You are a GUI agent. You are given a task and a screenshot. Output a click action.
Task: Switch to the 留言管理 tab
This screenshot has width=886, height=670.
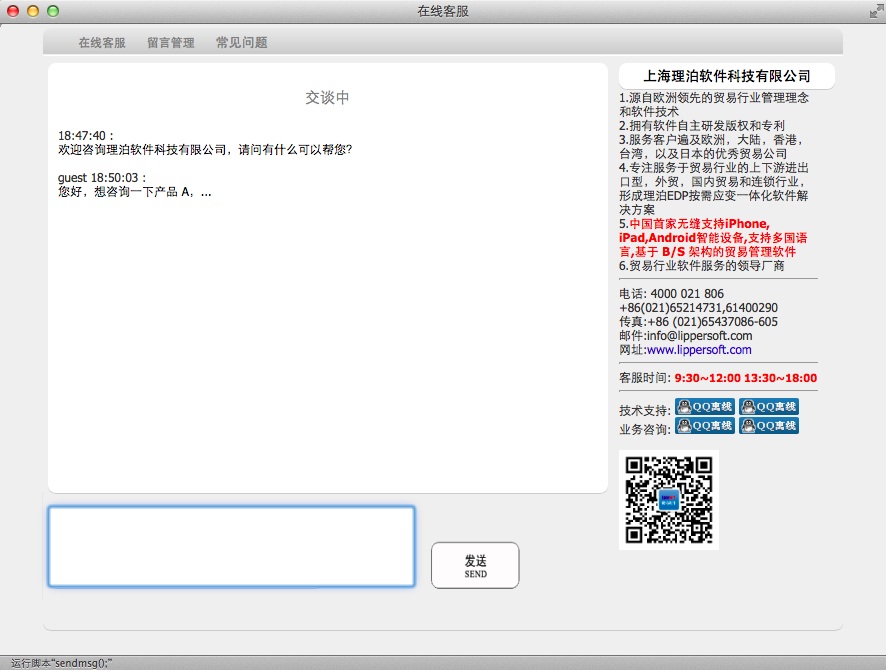pyautogui.click(x=171, y=43)
